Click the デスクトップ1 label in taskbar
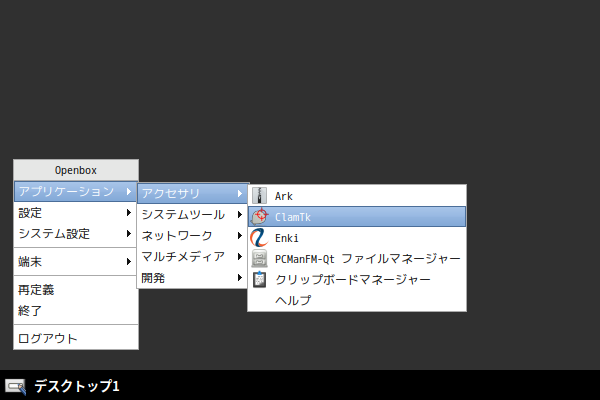Image resolution: width=600 pixels, height=400 pixels. pyautogui.click(x=77, y=386)
